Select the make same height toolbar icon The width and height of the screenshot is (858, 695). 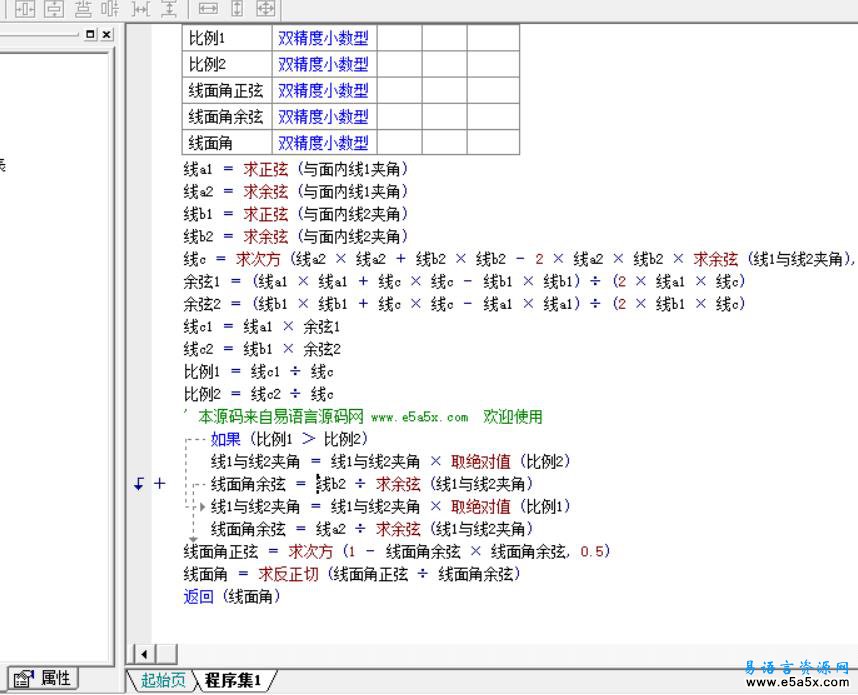click(235, 9)
